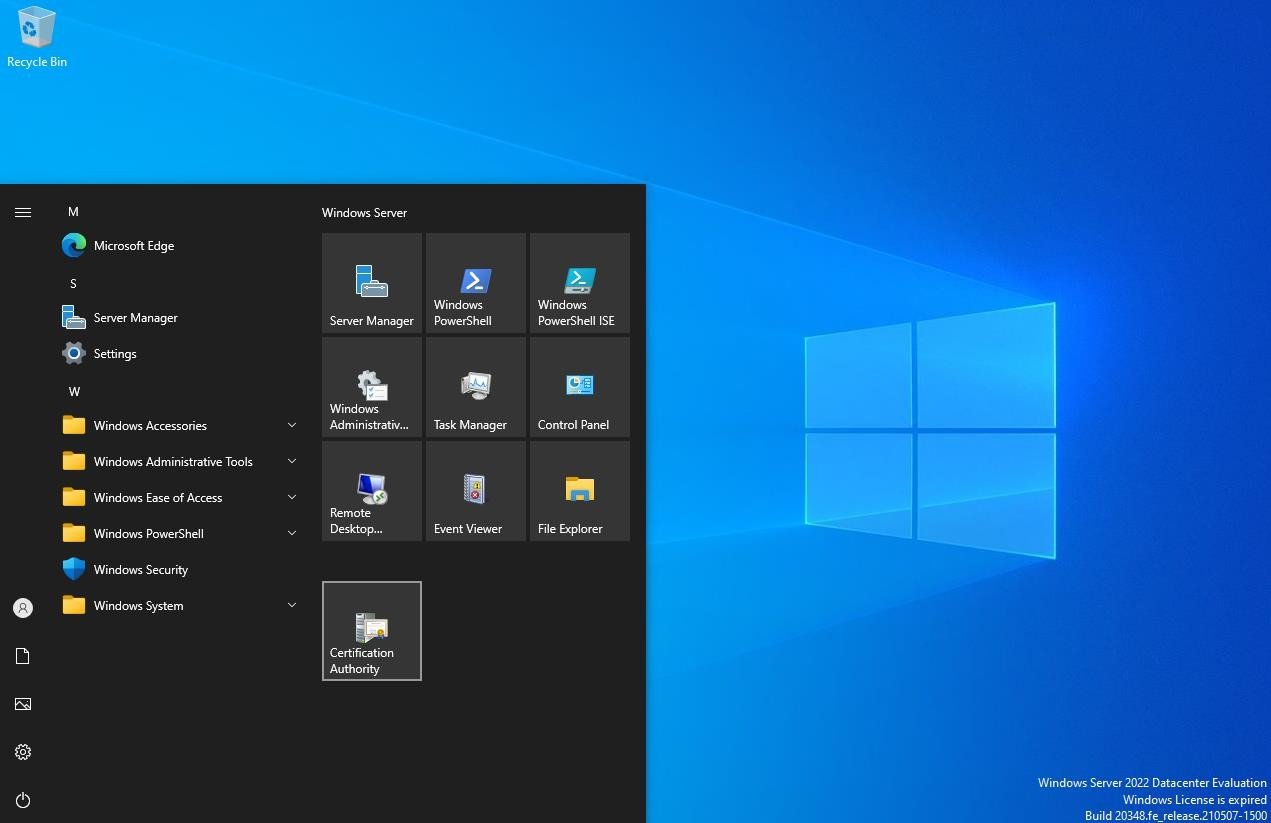Open the Settings gear in Start sidebar
Viewport: 1271px width, 823px height.
coord(23,752)
